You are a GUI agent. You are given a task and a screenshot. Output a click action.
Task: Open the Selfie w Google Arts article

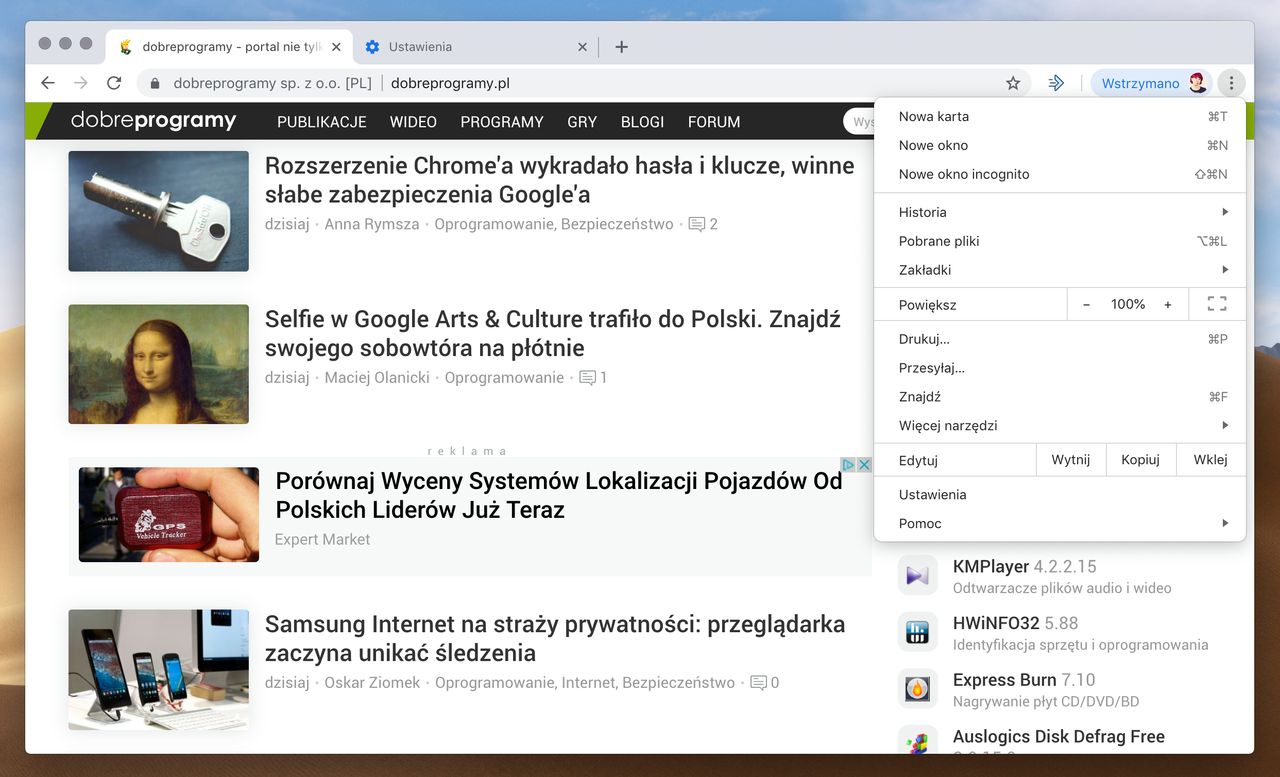(x=552, y=333)
